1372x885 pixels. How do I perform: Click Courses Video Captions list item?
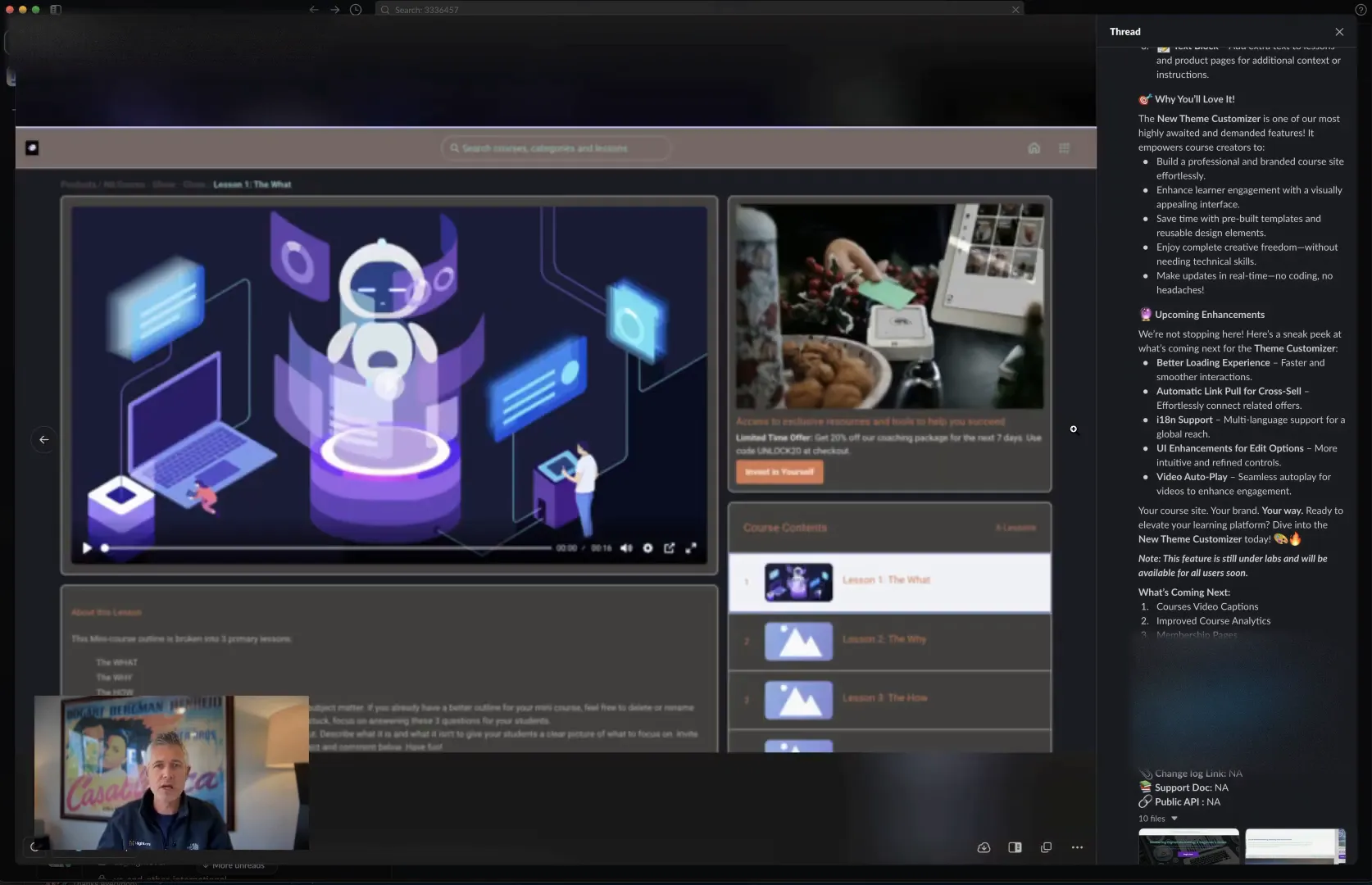tap(1207, 607)
